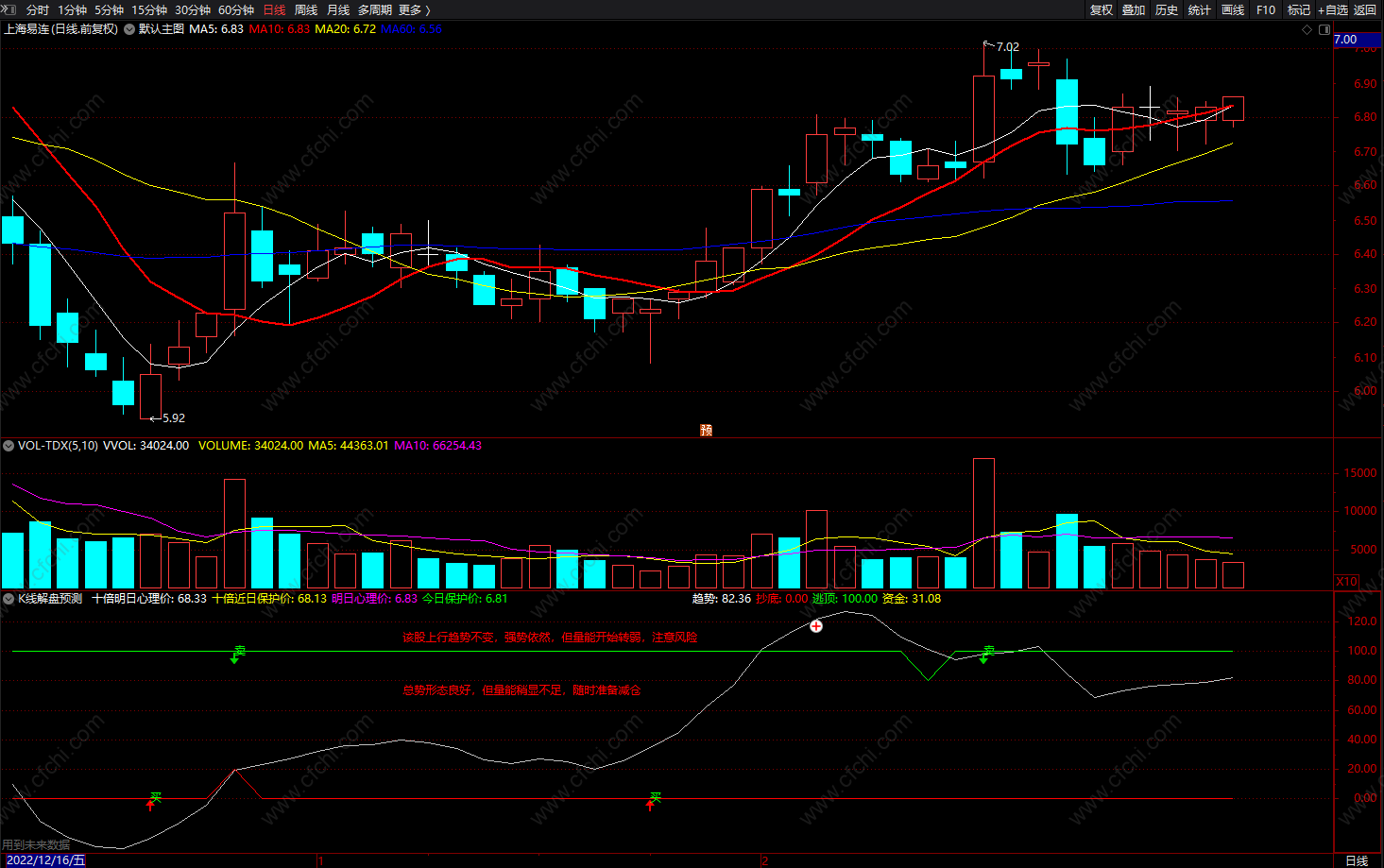Click the volume MA10: 66254.43 label
The width and height of the screenshot is (1384, 868).
tap(438, 446)
